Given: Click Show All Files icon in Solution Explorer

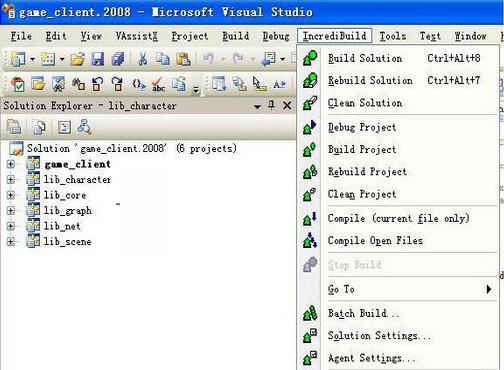Looking at the screenshot, I should [39, 127].
